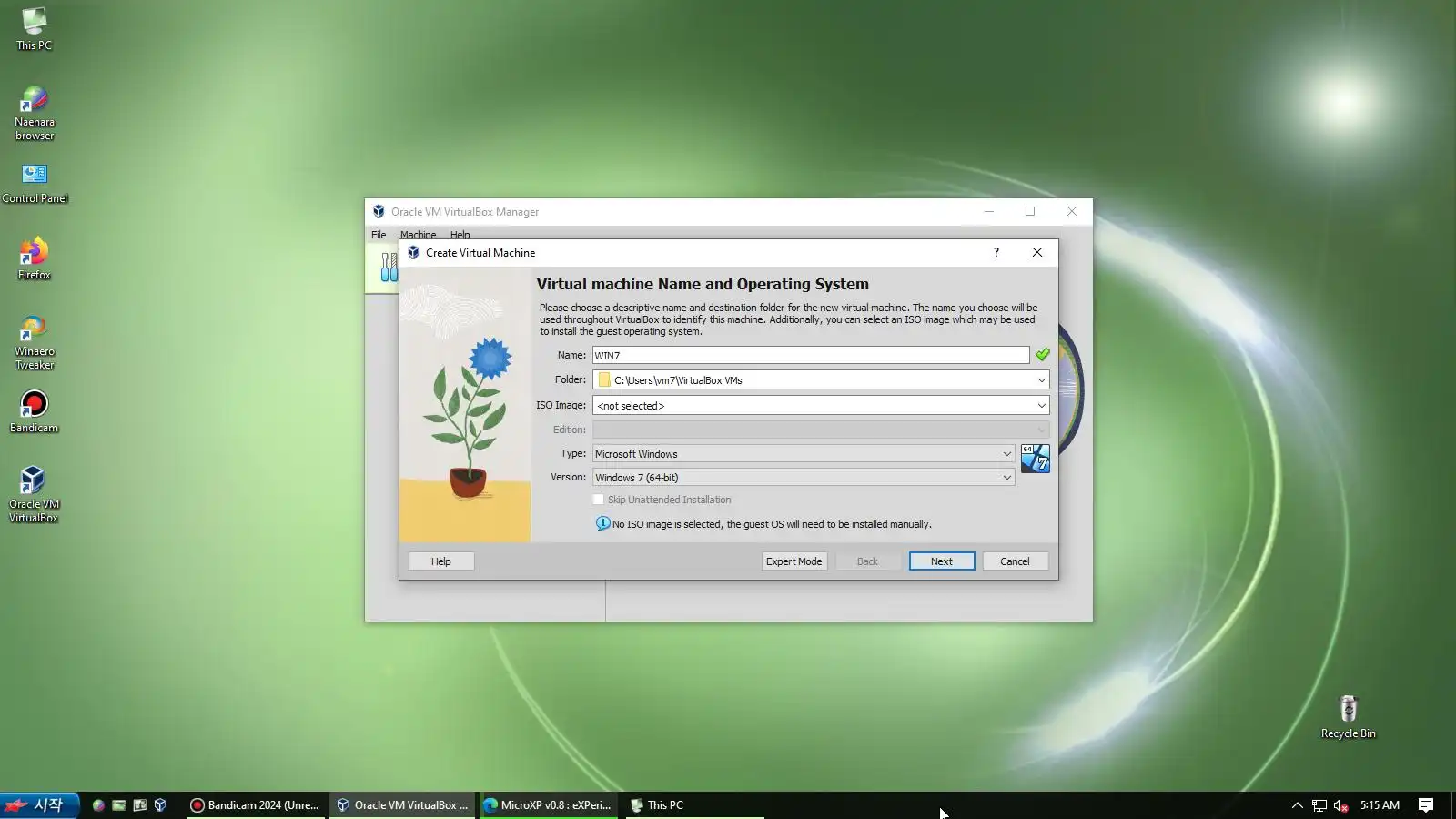Click the Cancel button
Screen dimensions: 1456x819
tap(1015, 561)
